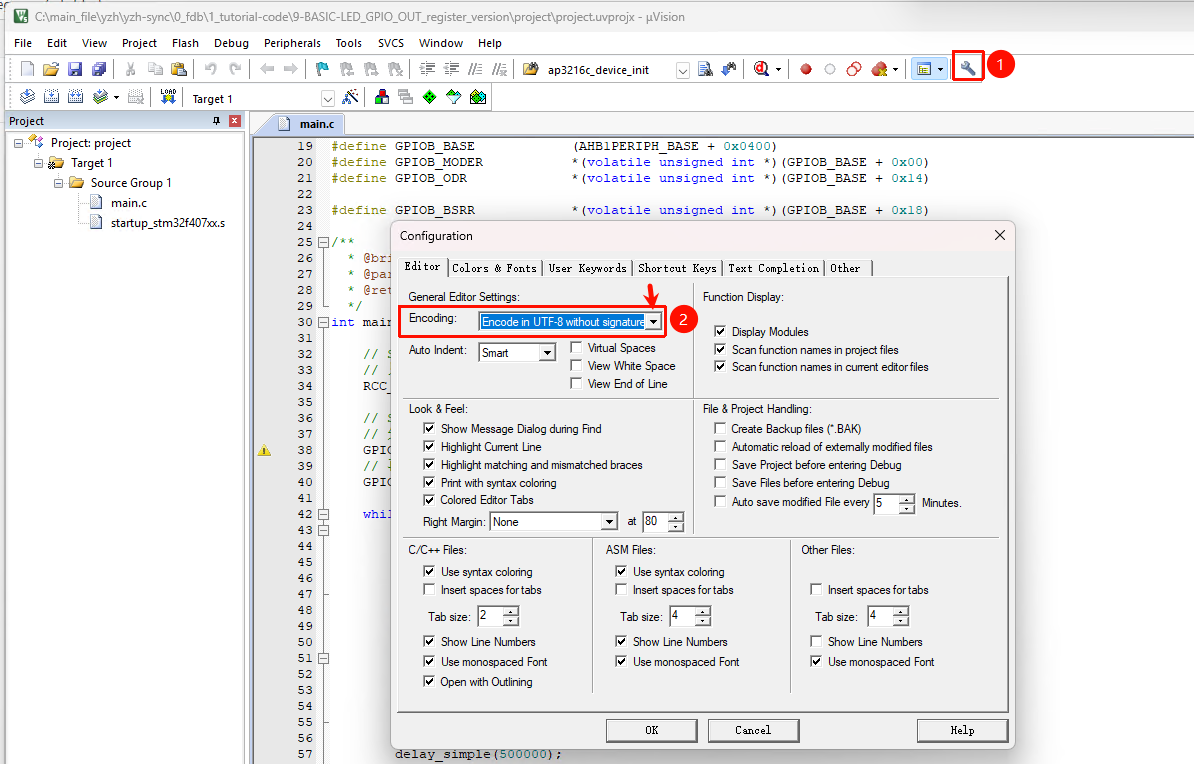Open the Auto Indent dropdown

(547, 353)
